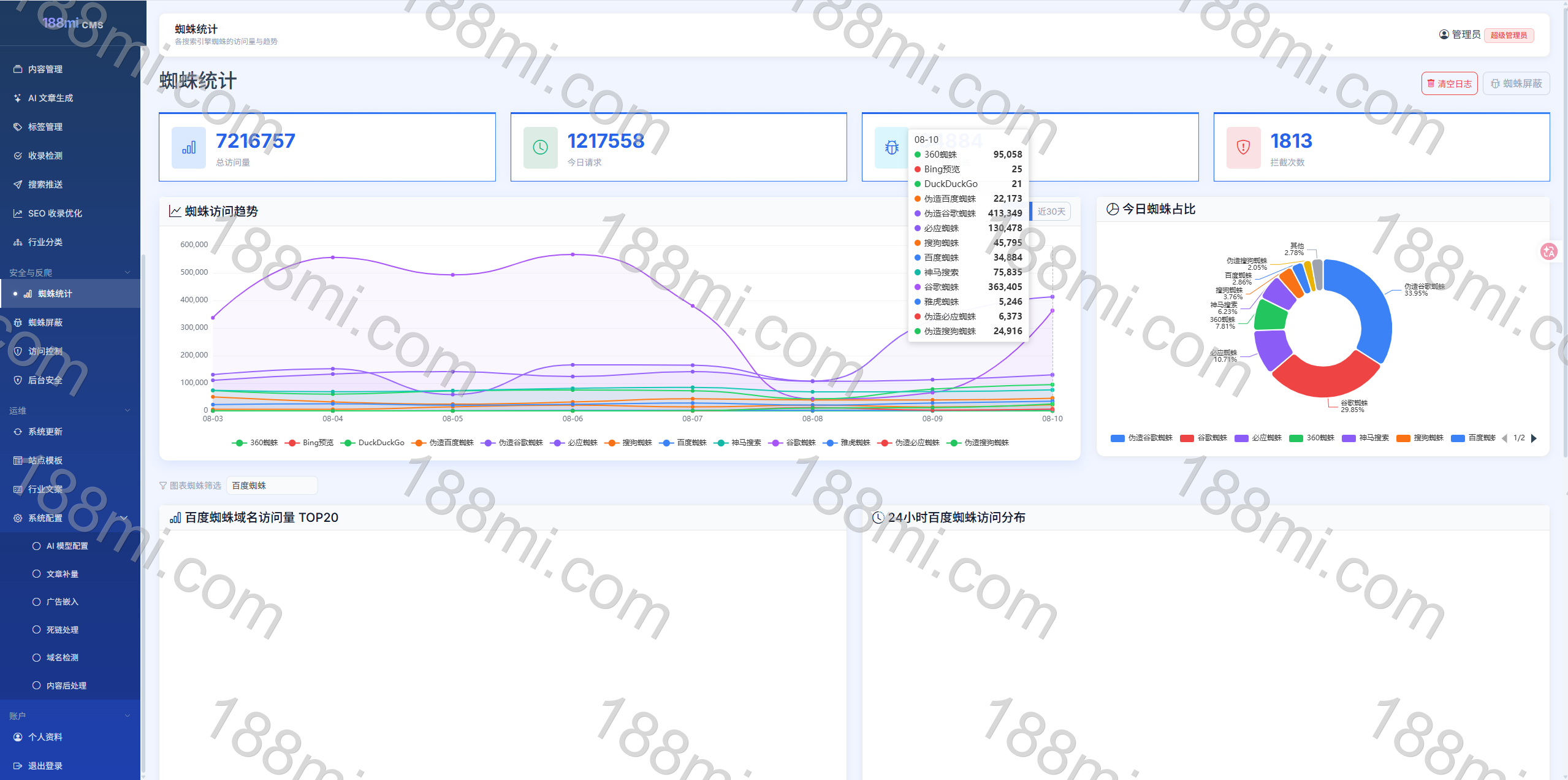Click the clock icon on 今日请求 card
Screen dimensions: 1568x780
click(540, 148)
